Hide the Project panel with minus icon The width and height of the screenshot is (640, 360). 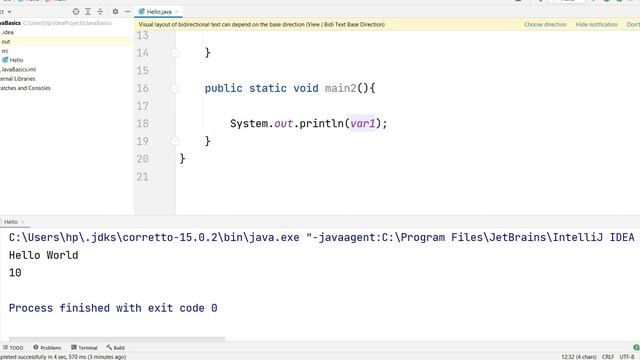[127, 12]
